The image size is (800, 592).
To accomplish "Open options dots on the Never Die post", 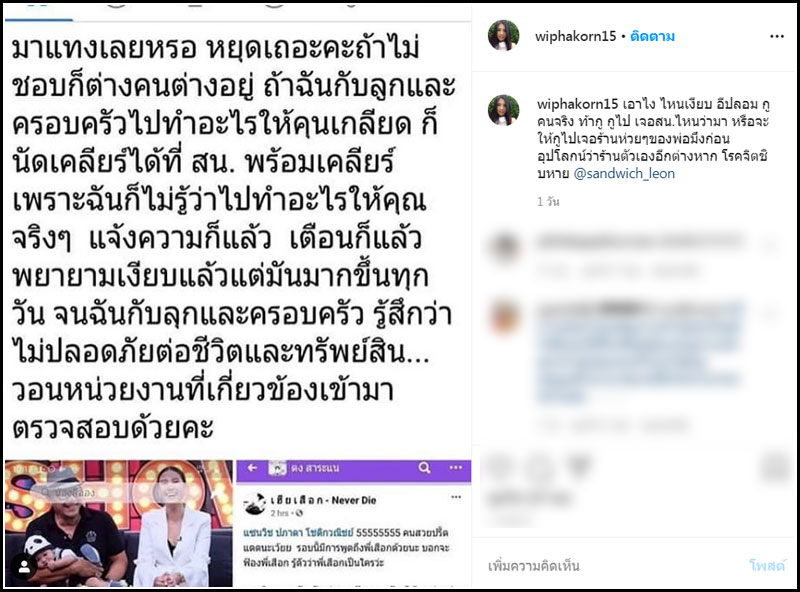I will coord(456,497).
